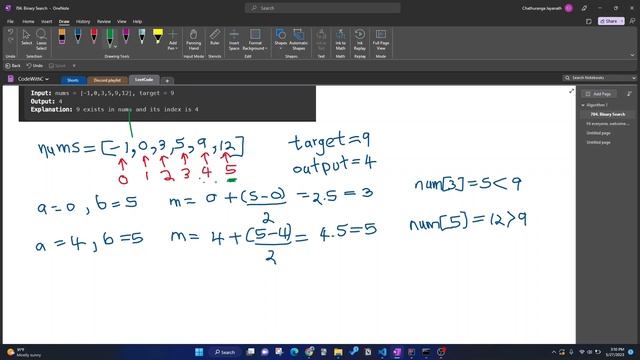Click Back in quick access toolbar
Screen dimensions: 640x360
(13, 65)
